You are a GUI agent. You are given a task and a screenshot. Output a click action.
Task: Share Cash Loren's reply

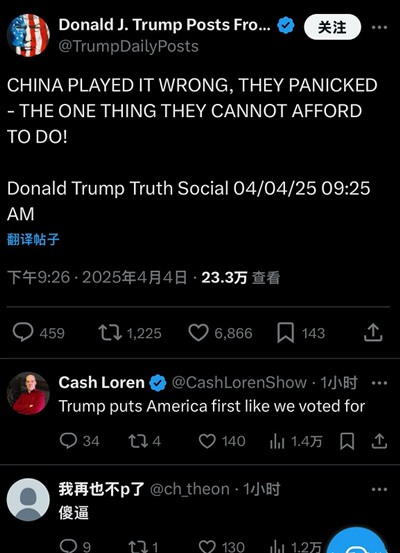point(379,441)
